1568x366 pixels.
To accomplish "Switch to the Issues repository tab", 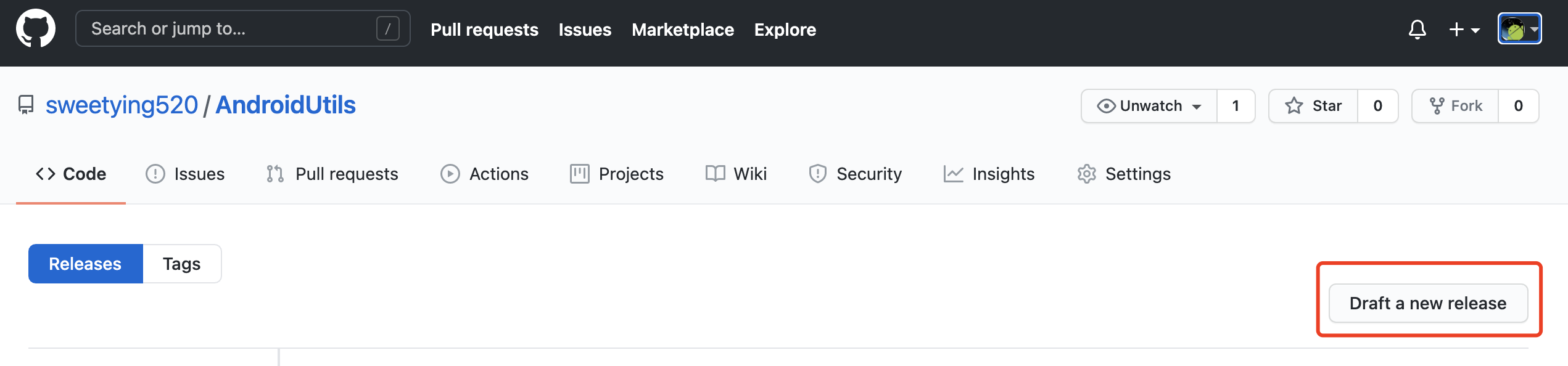I will 185,174.
